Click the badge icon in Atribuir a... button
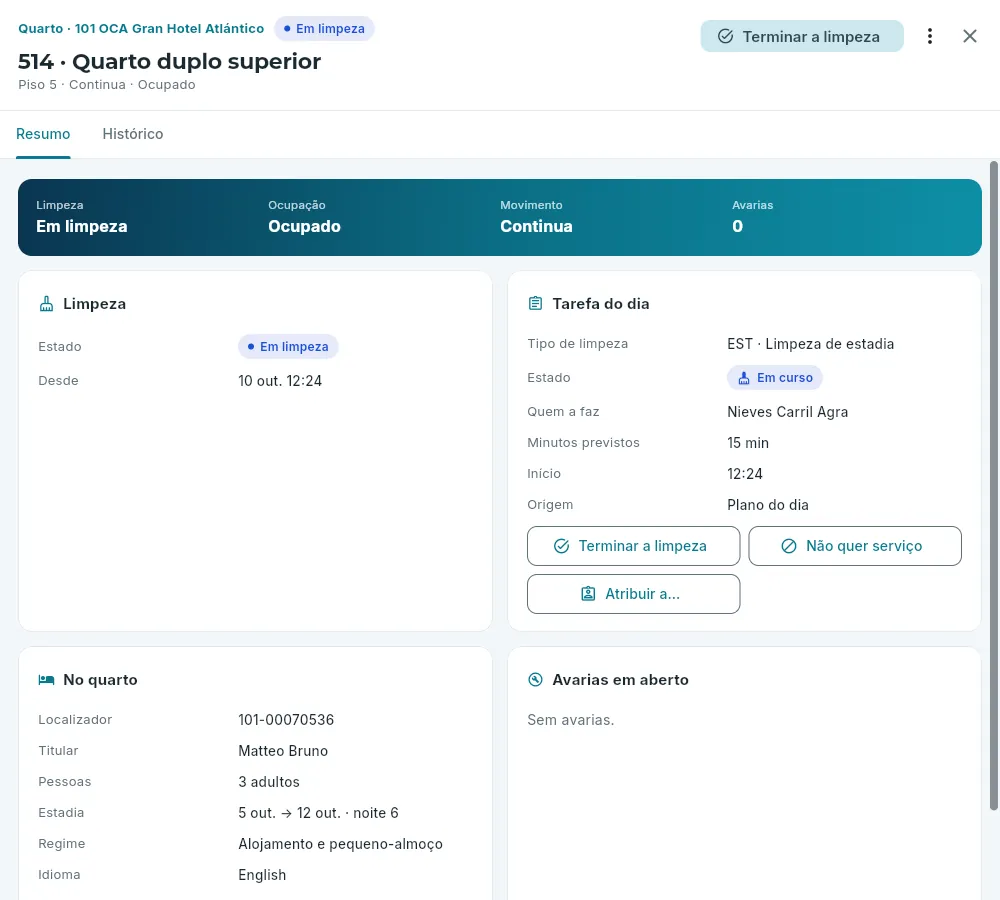The height and width of the screenshot is (900, 1000). pos(588,594)
